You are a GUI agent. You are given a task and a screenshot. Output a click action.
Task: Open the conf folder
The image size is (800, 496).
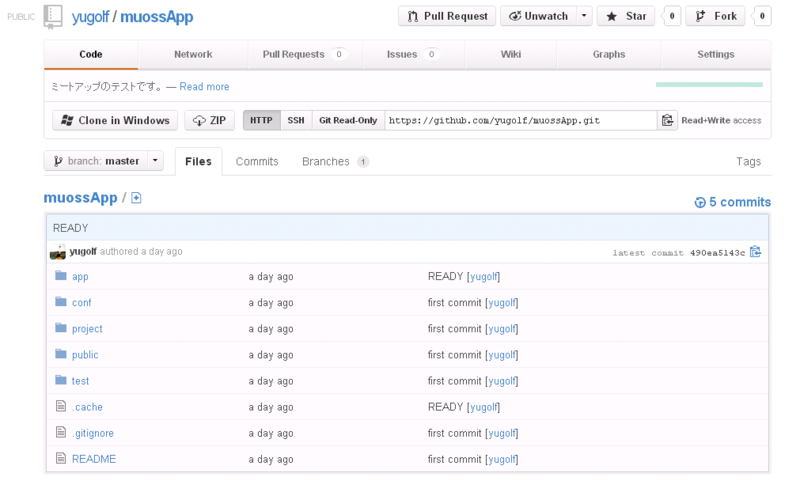pyautogui.click(x=82, y=303)
